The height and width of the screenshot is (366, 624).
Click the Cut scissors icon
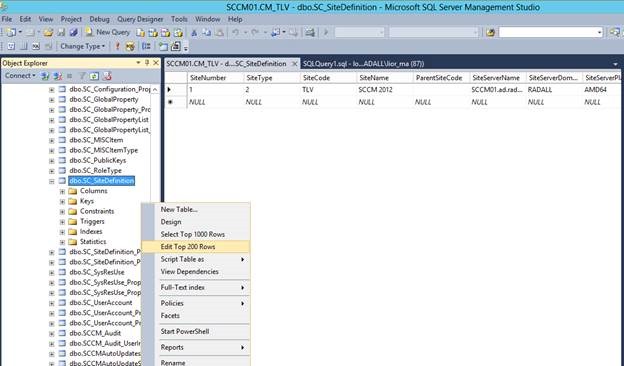pos(194,33)
